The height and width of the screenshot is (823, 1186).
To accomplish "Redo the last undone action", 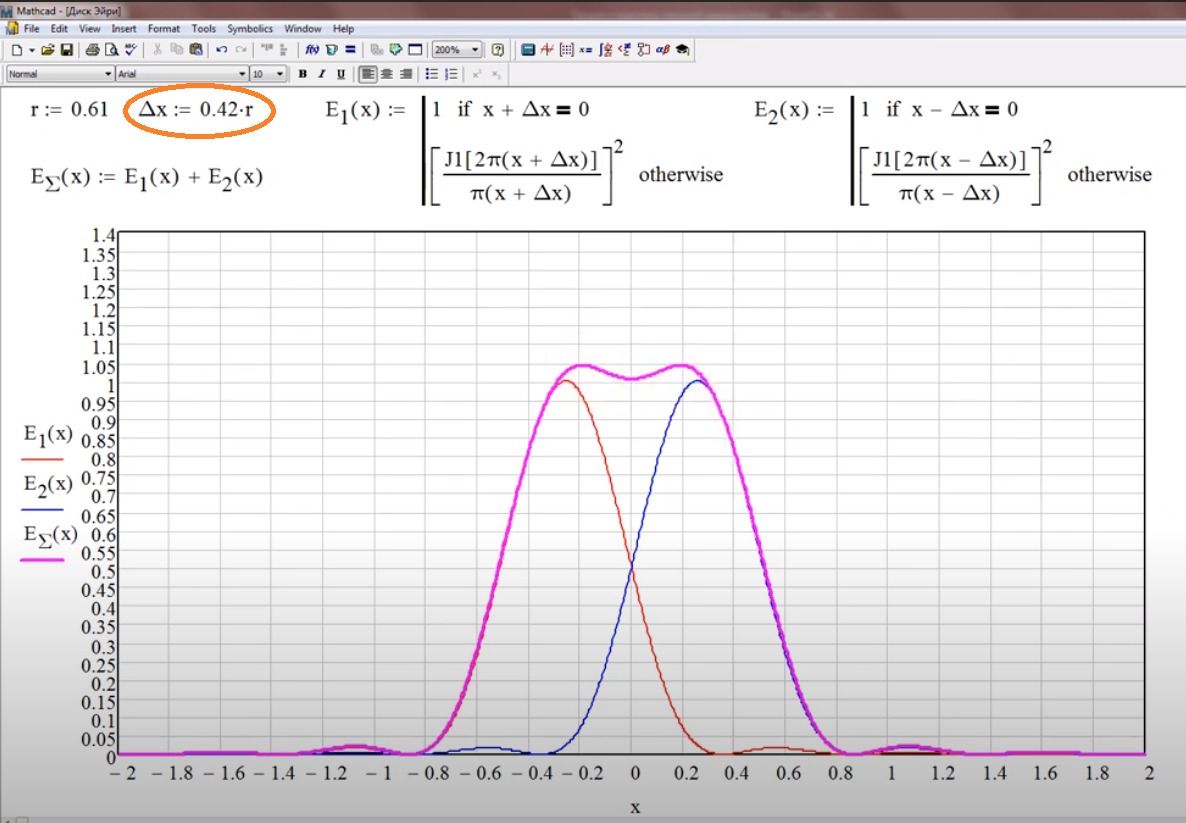I will pos(241,50).
